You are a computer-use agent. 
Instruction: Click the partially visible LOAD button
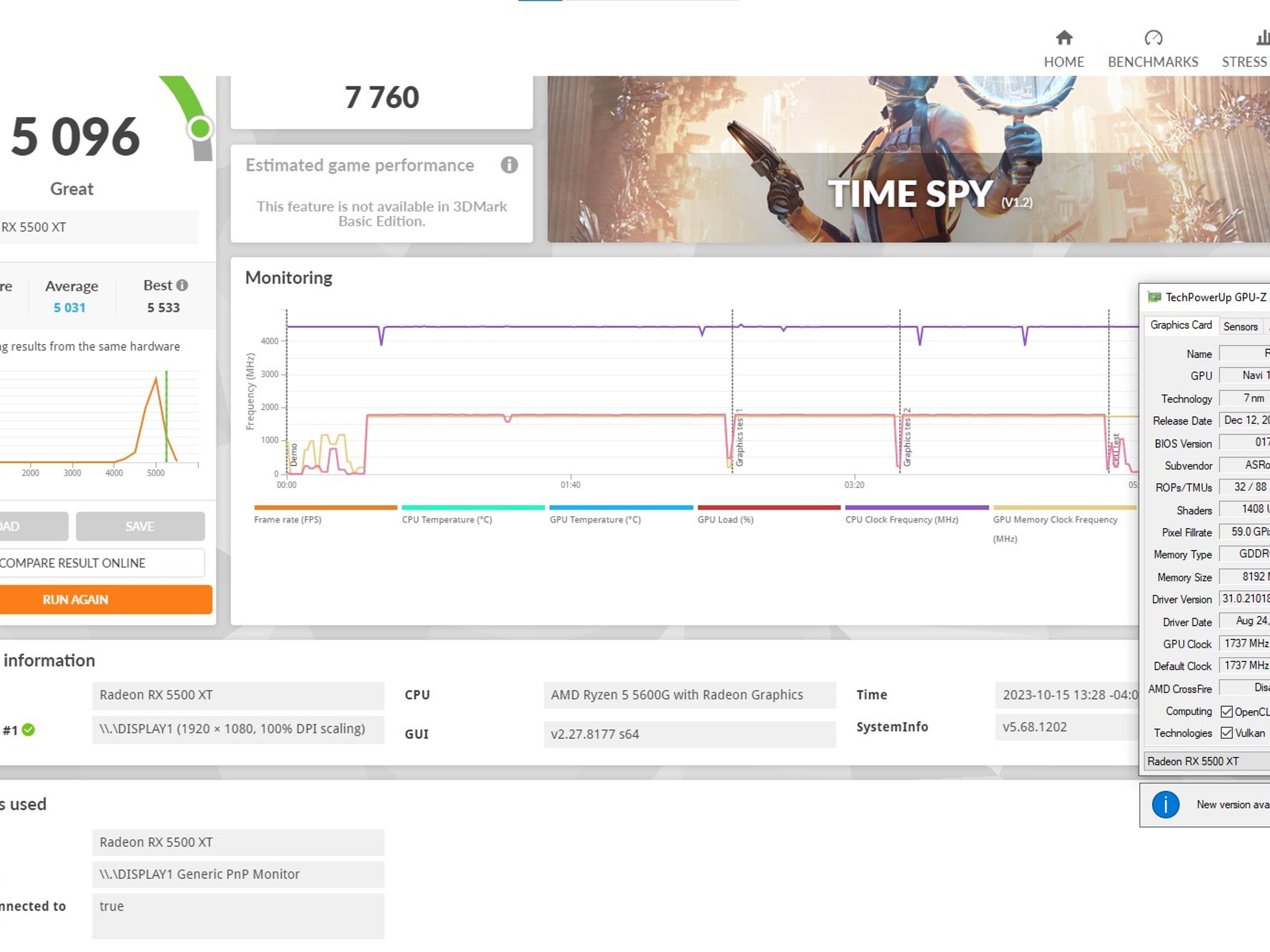click(33, 526)
